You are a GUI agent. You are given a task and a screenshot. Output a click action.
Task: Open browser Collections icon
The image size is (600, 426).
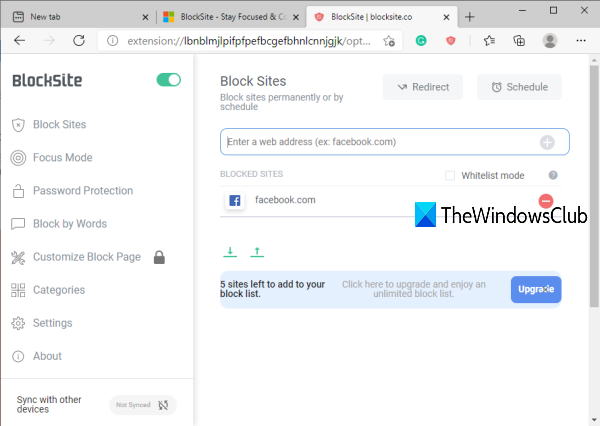(x=519, y=41)
